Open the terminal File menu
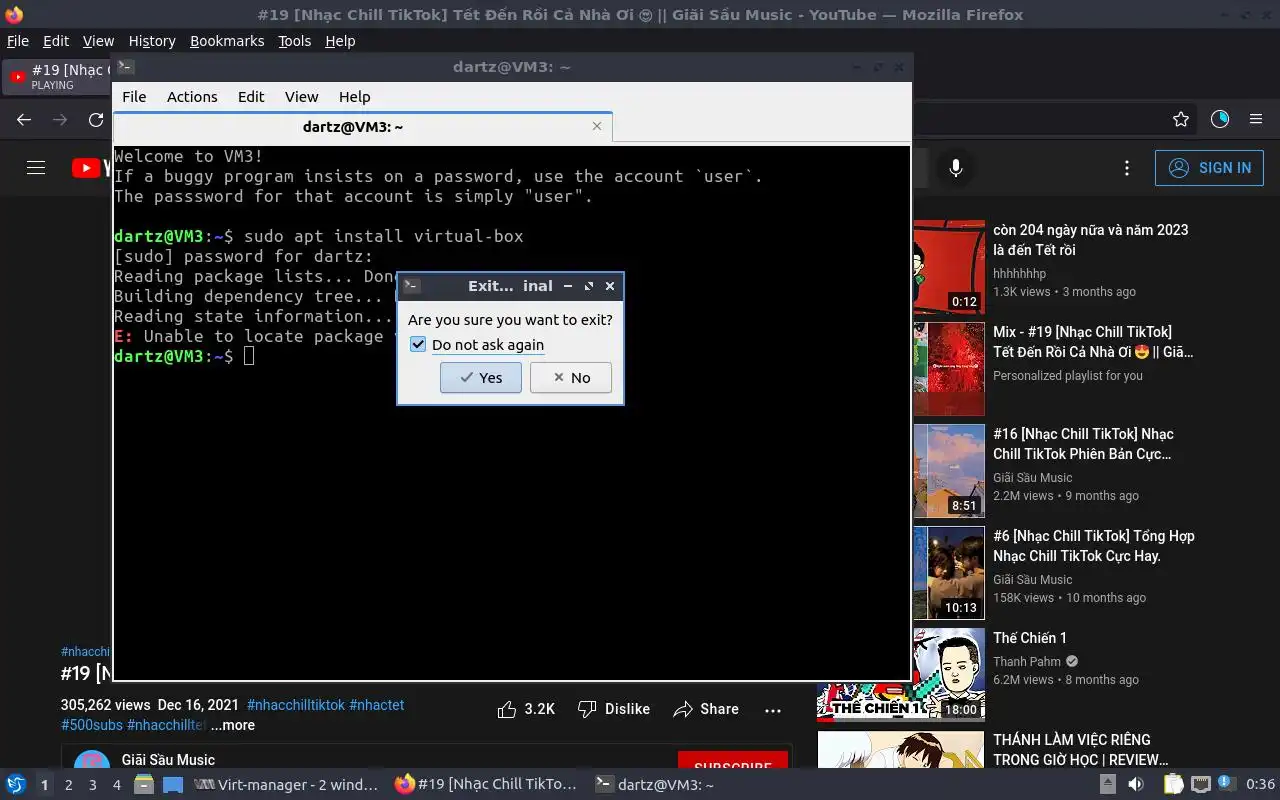Image resolution: width=1280 pixels, height=800 pixels. point(134,97)
